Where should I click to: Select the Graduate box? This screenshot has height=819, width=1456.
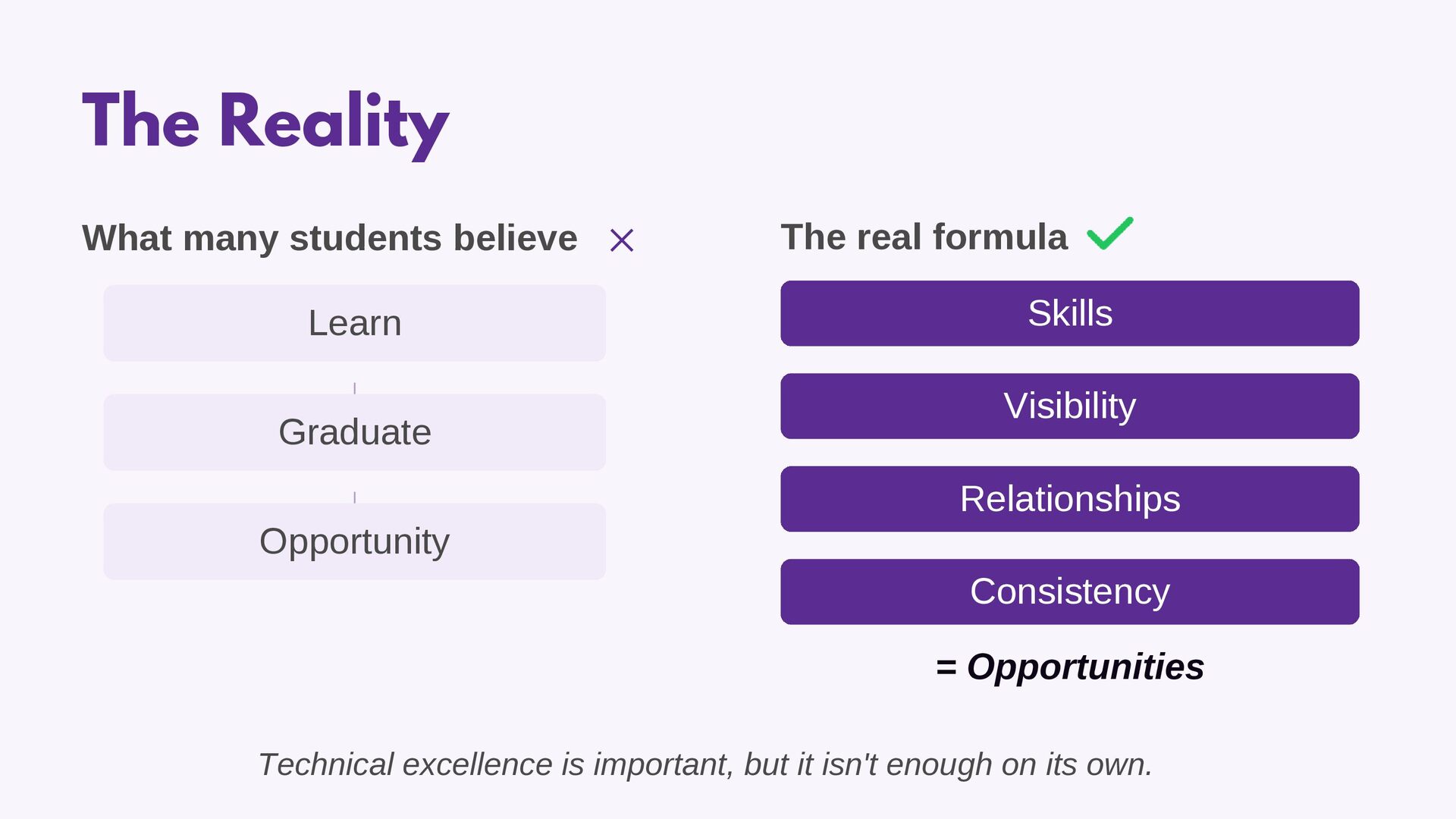coord(354,432)
